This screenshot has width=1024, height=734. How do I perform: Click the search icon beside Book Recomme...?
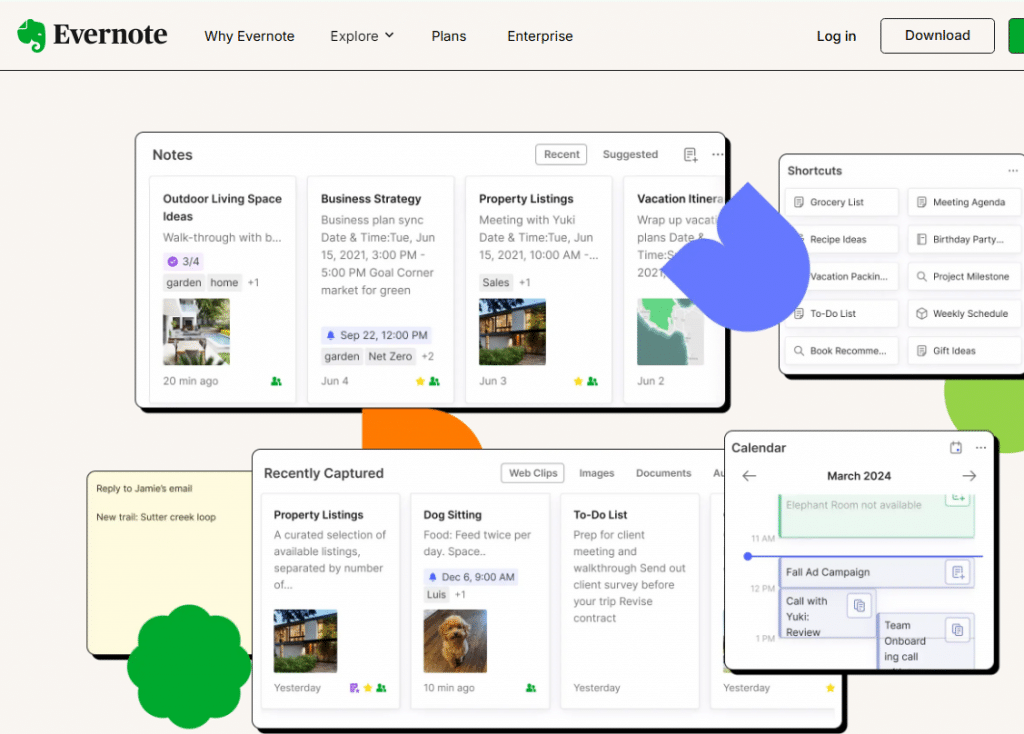click(x=798, y=351)
